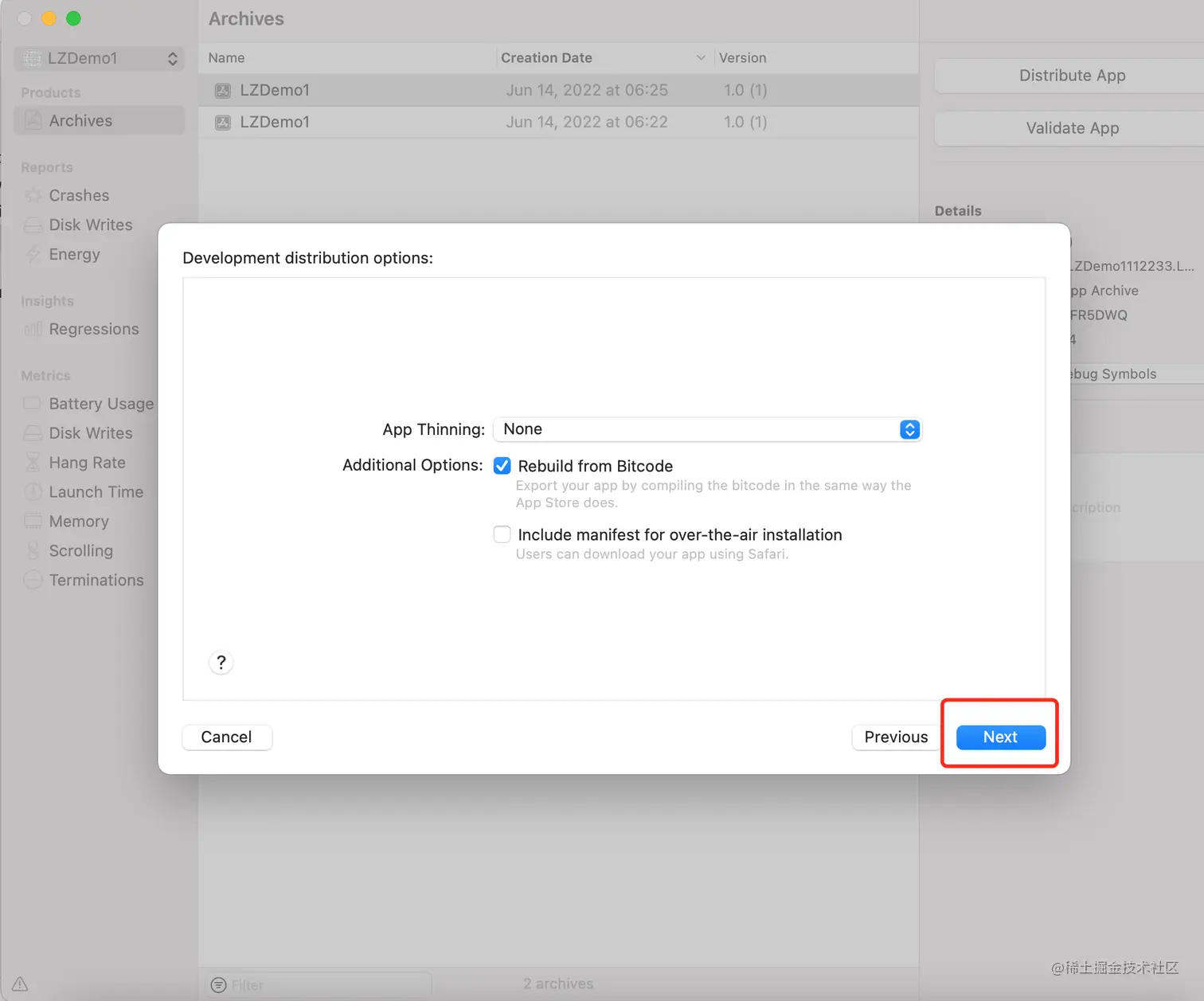Click the Terminations icon
The image size is (1204, 1001).
[33, 581]
